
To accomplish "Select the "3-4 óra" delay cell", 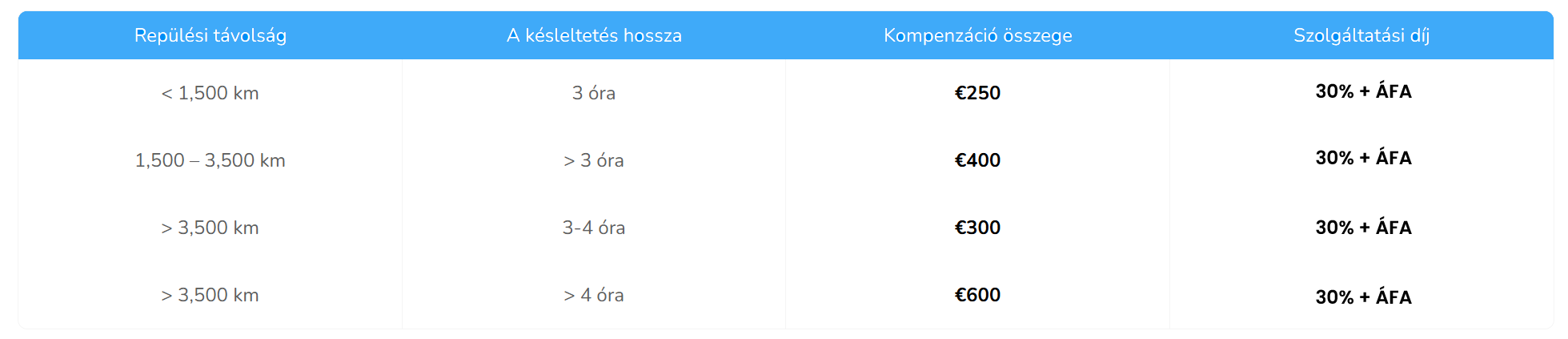I will (594, 228).
